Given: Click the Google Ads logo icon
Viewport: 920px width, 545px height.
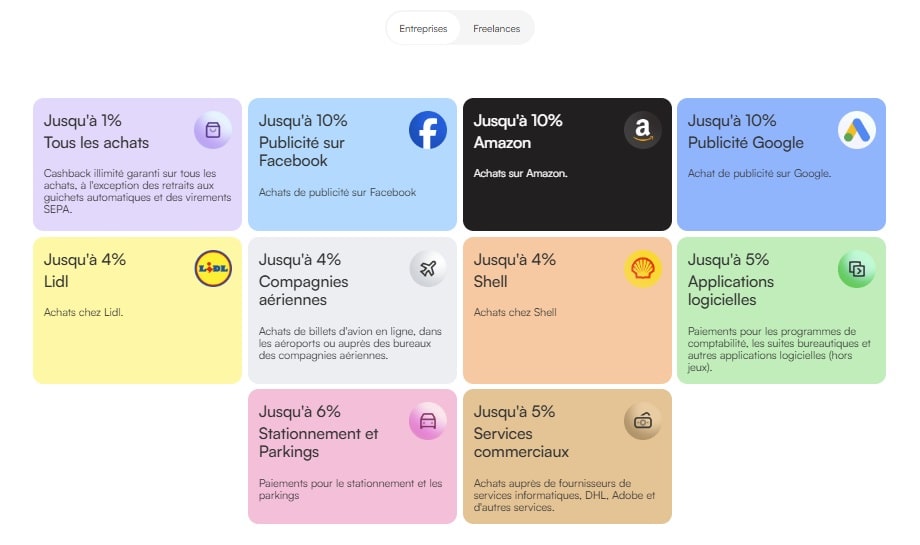Looking at the screenshot, I should tap(857, 130).
